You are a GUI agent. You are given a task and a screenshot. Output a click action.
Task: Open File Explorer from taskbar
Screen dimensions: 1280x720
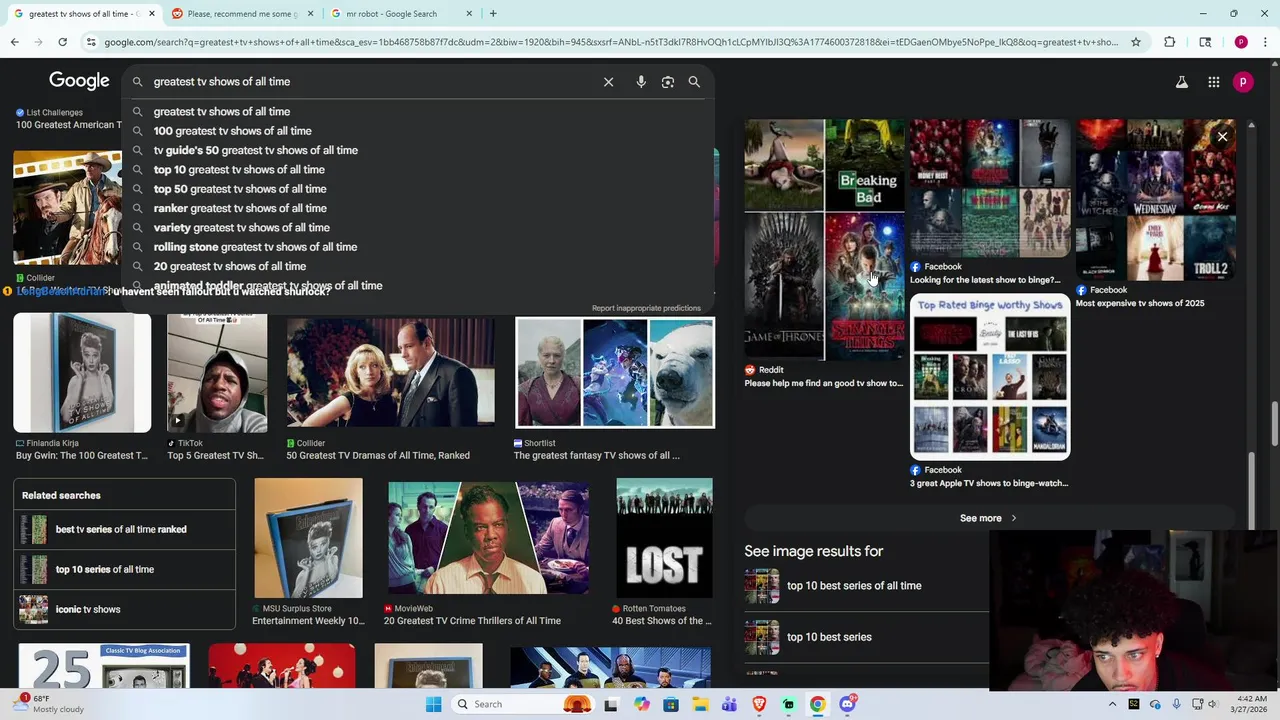click(x=700, y=704)
